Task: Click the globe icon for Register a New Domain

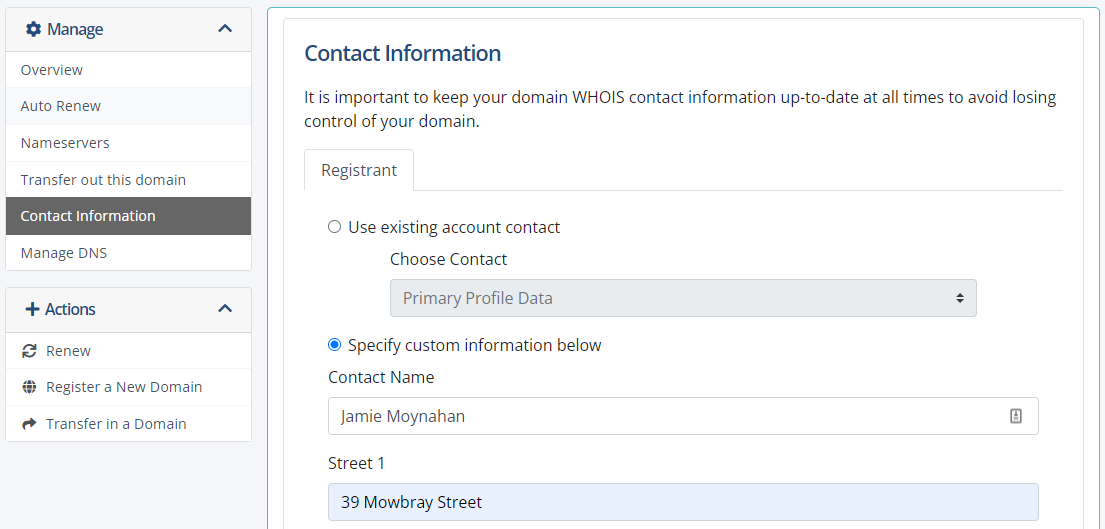Action: pyautogui.click(x=30, y=387)
